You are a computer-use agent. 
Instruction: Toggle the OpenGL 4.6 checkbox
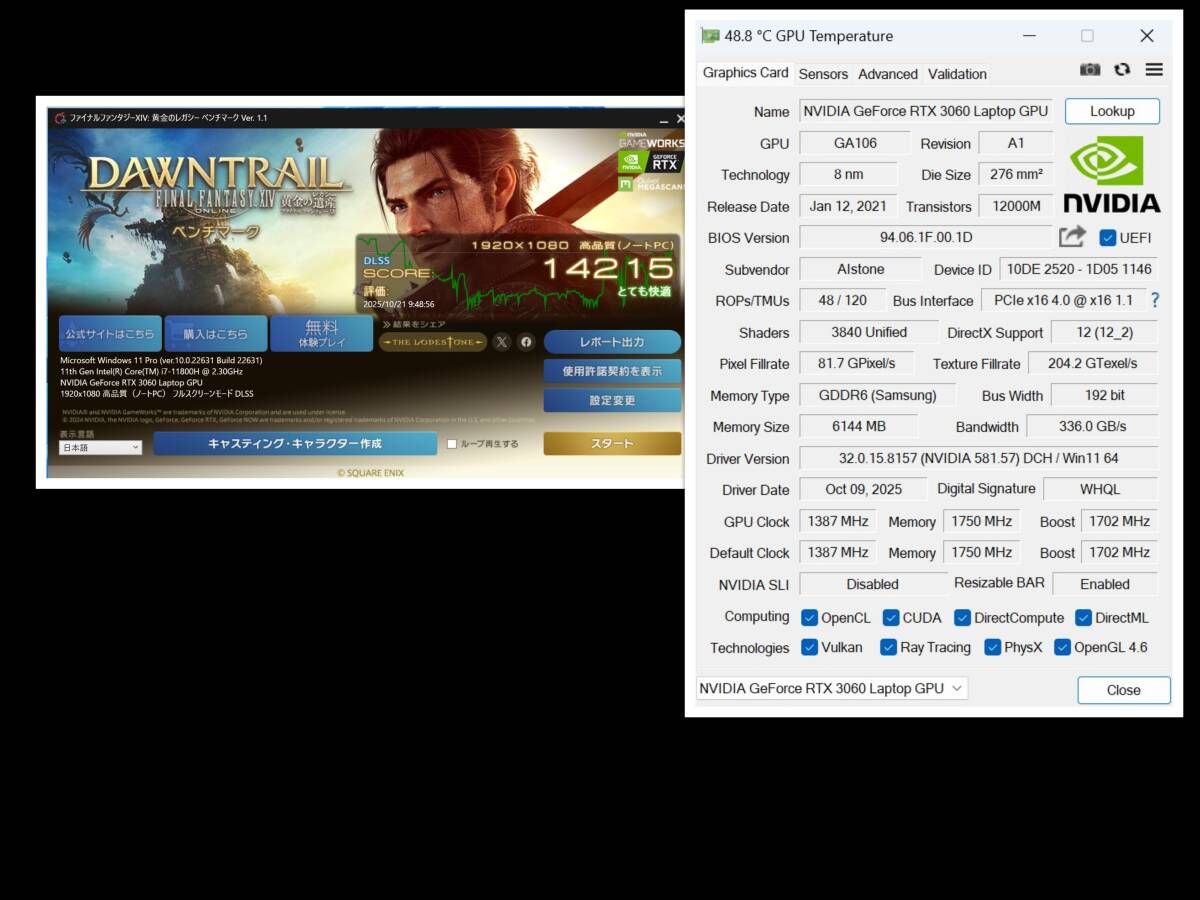(1062, 647)
